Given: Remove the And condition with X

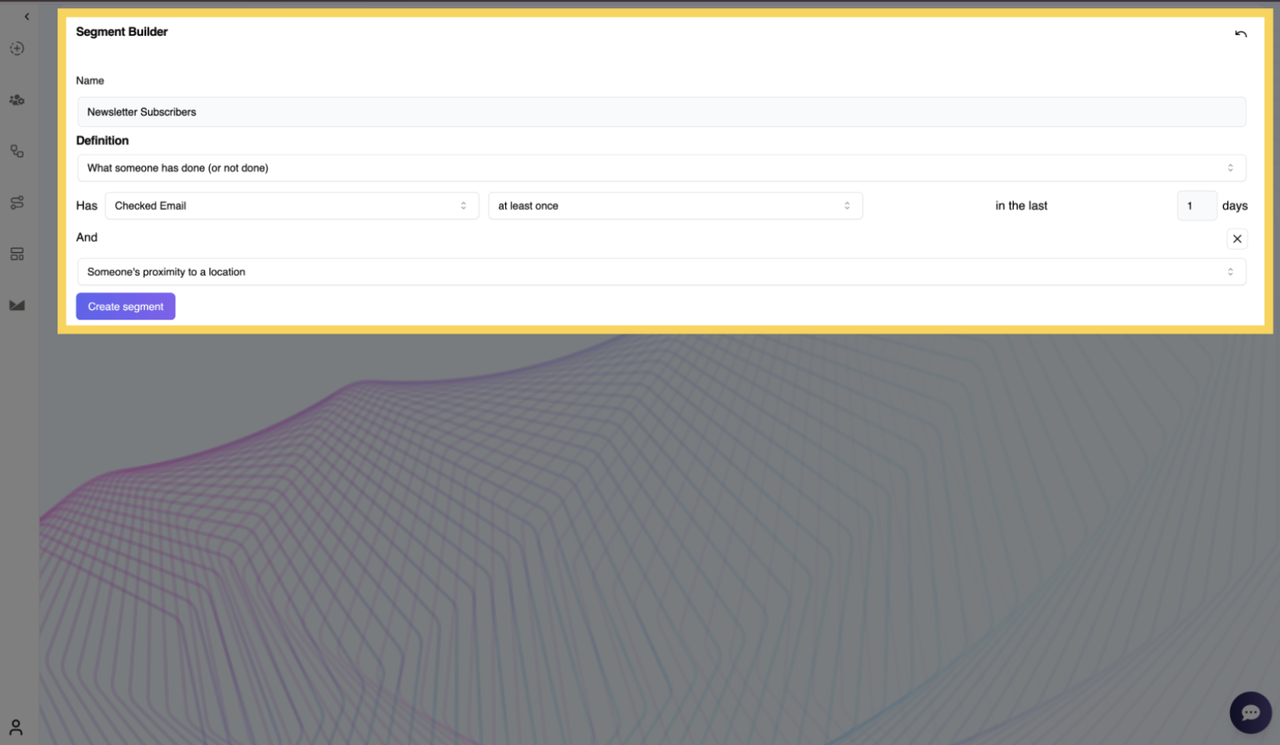Looking at the screenshot, I should pyautogui.click(x=1237, y=239).
